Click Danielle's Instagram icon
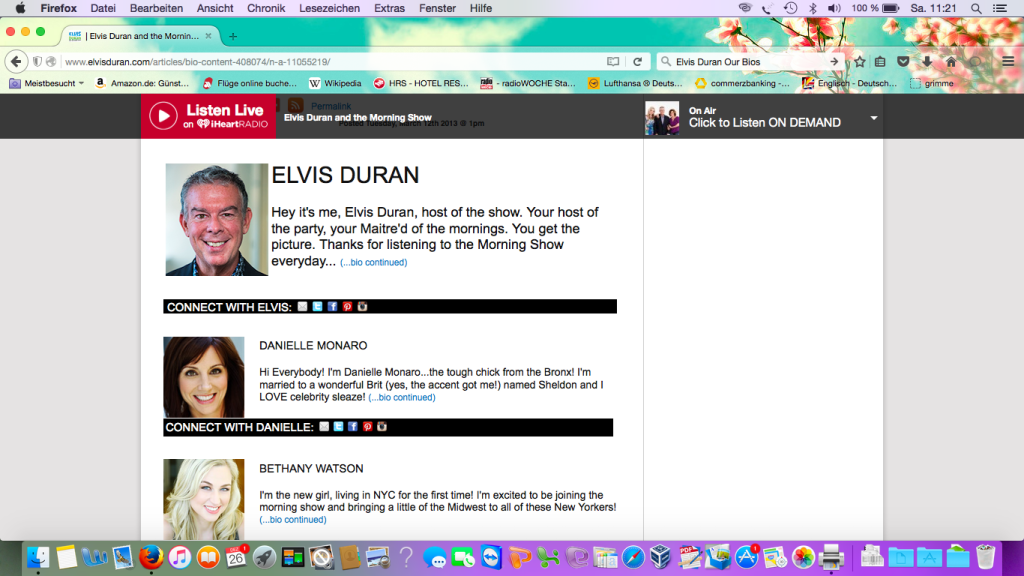 click(x=382, y=427)
